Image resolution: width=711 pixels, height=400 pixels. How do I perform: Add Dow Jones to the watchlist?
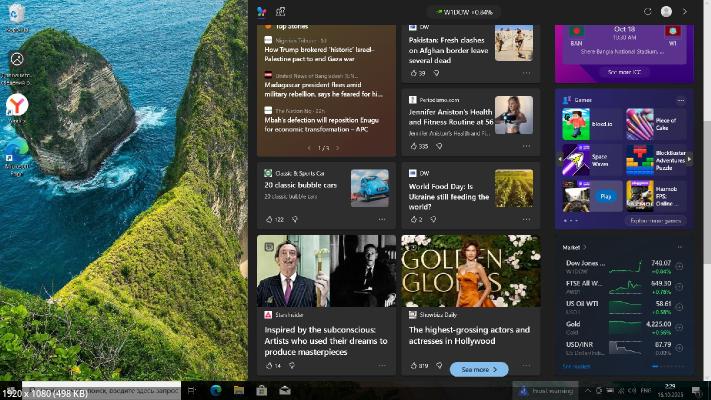pos(680,266)
